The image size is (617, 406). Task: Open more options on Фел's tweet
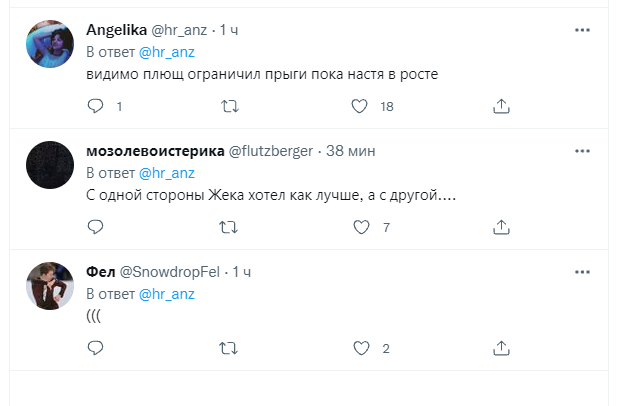tap(582, 271)
